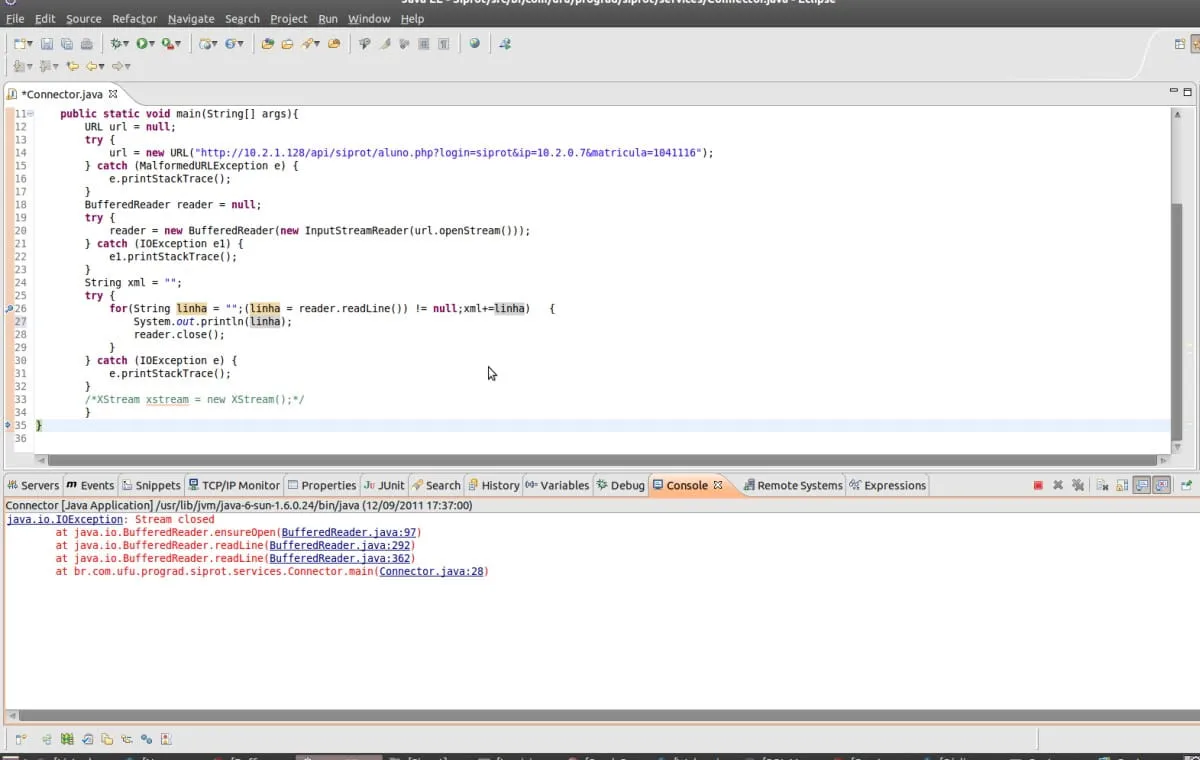Click the Debug bug icon in the toolbar
The height and width of the screenshot is (760, 1200).
[x=116, y=44]
